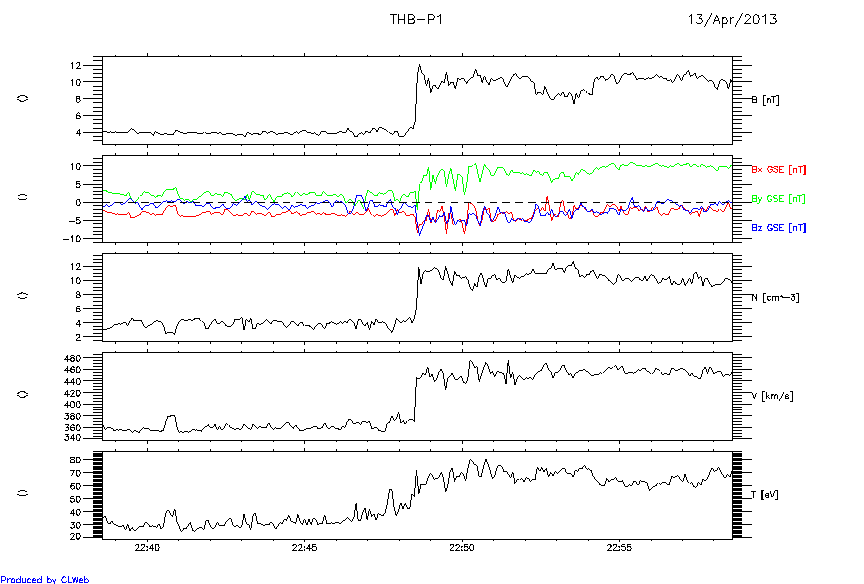
Task: Click the 12 tick on the B [nT] axis
Action: pos(75,66)
